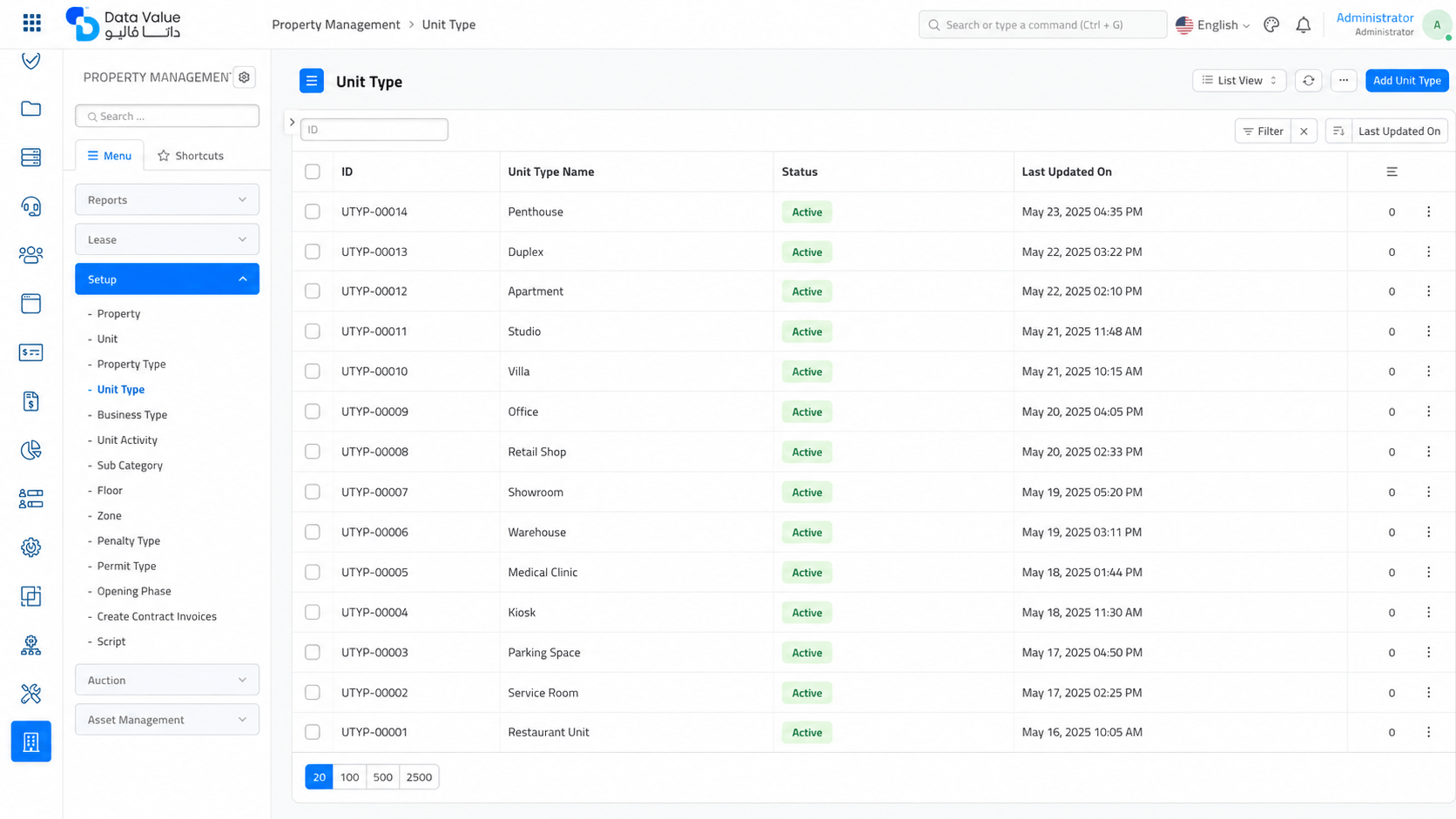The height and width of the screenshot is (819, 1456).
Task: Open column settings icon in table header
Action: [x=1392, y=171]
